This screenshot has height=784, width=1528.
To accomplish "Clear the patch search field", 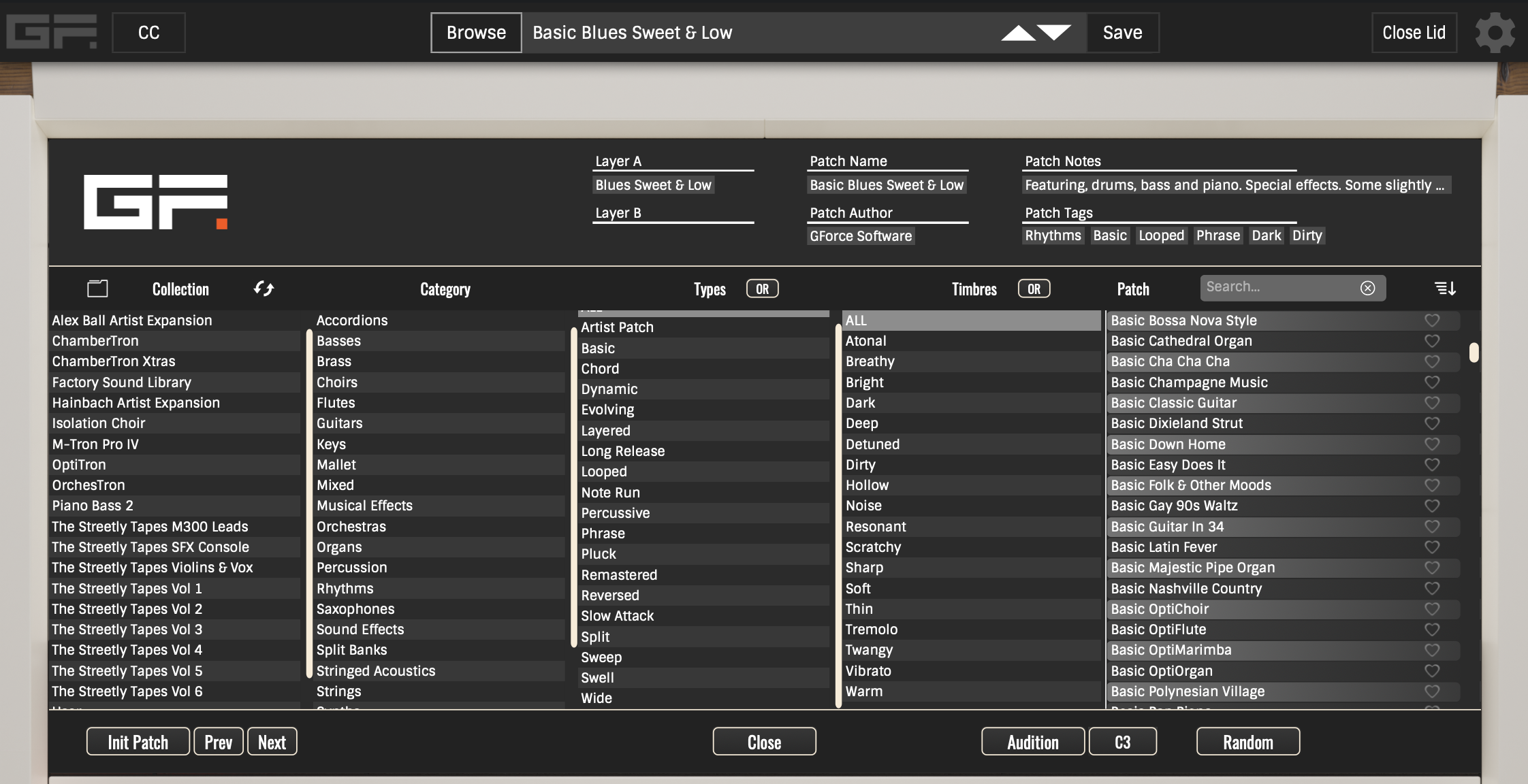I will (1367, 288).
